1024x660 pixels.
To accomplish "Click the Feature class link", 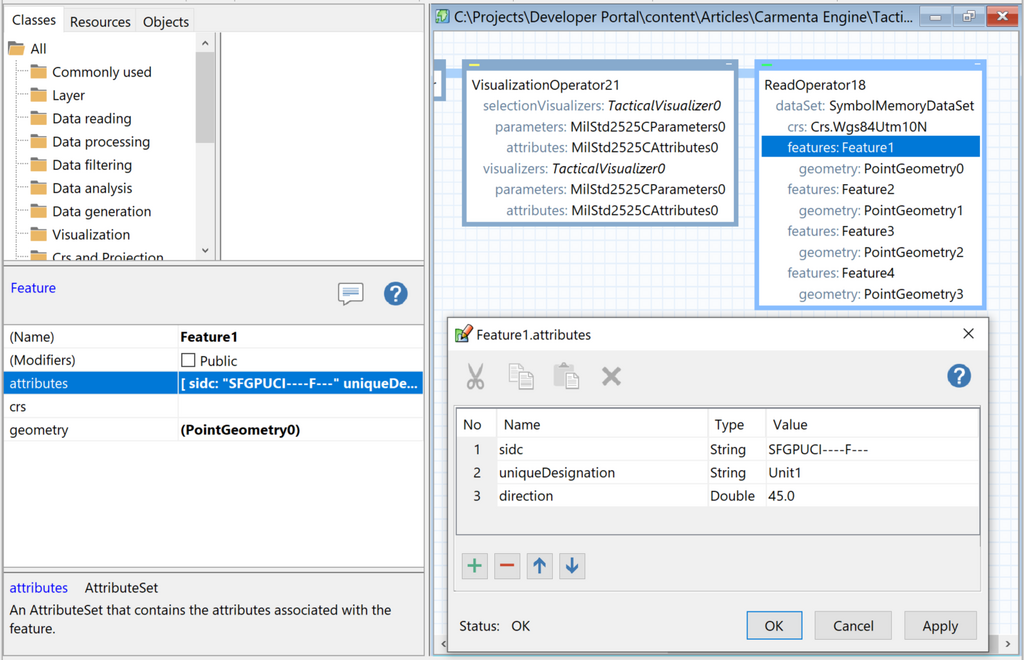I will (x=33, y=288).
